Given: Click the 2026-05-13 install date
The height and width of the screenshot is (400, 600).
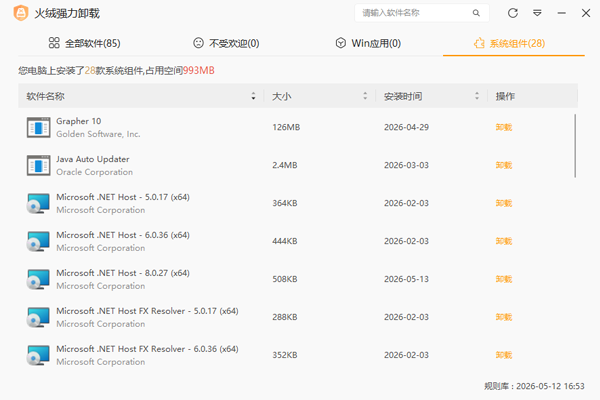Looking at the screenshot, I should [406, 279].
